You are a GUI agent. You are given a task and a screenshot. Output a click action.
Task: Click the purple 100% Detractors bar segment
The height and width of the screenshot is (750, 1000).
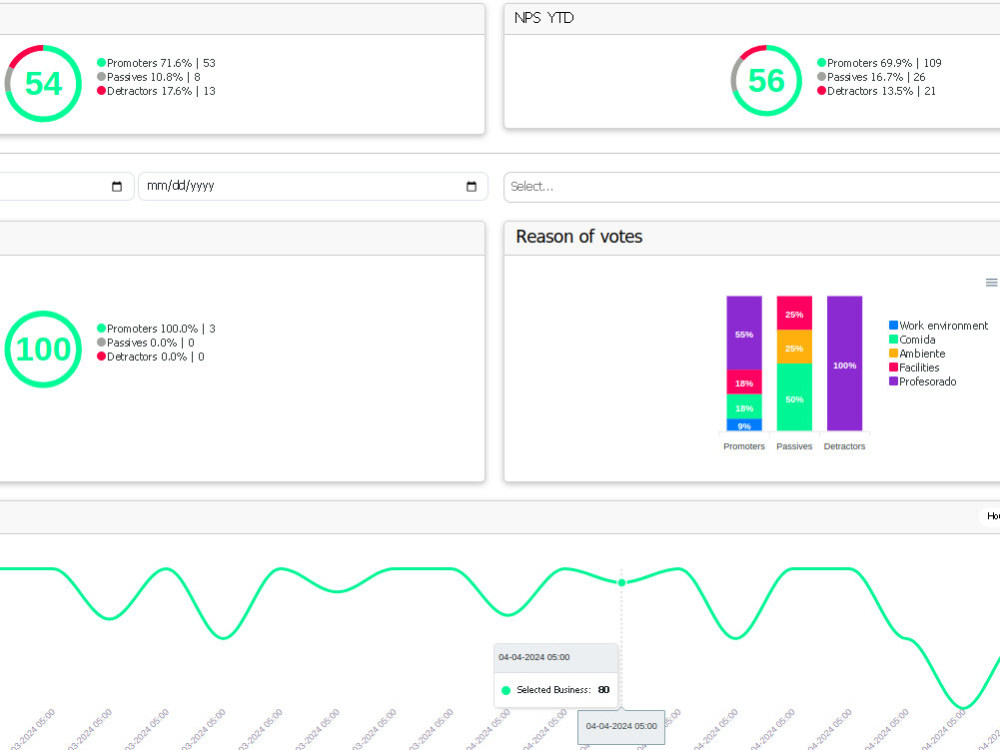[844, 367]
